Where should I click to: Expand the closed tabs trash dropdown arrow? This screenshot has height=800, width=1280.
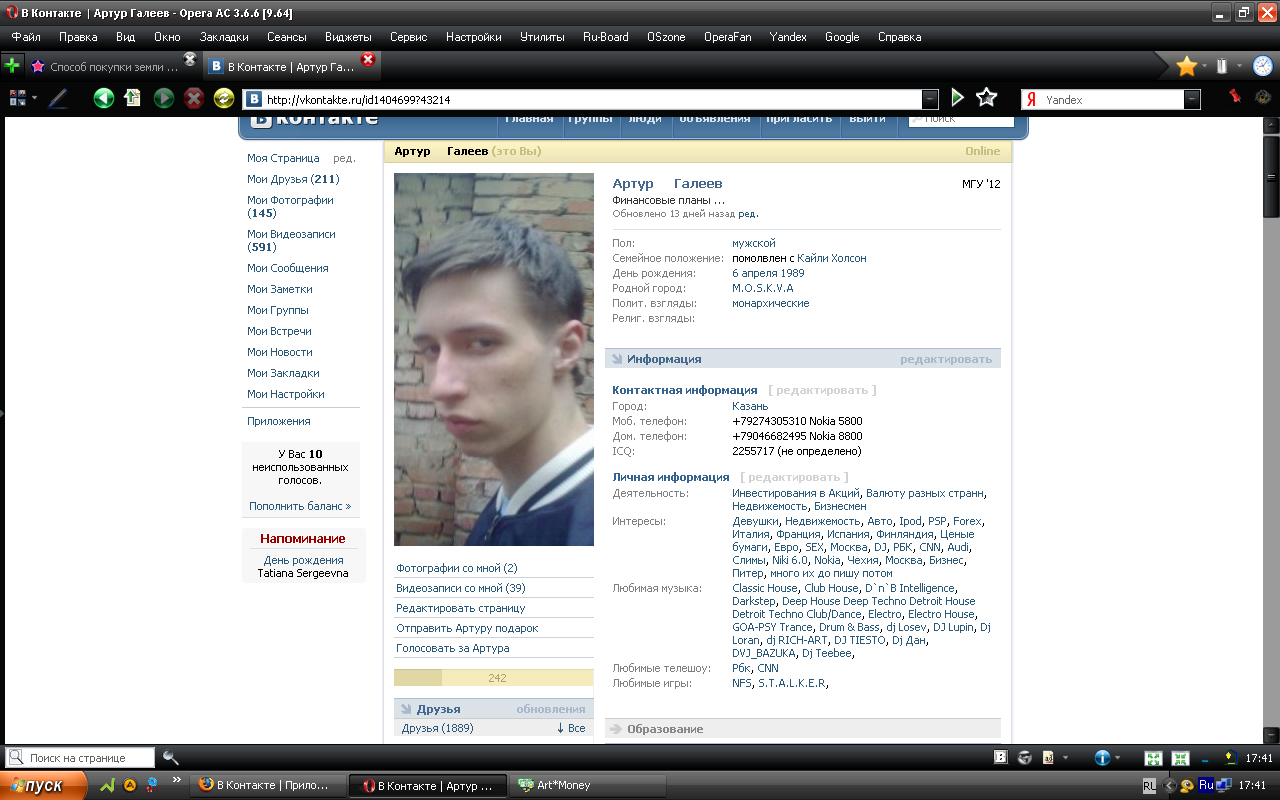click(x=1239, y=67)
